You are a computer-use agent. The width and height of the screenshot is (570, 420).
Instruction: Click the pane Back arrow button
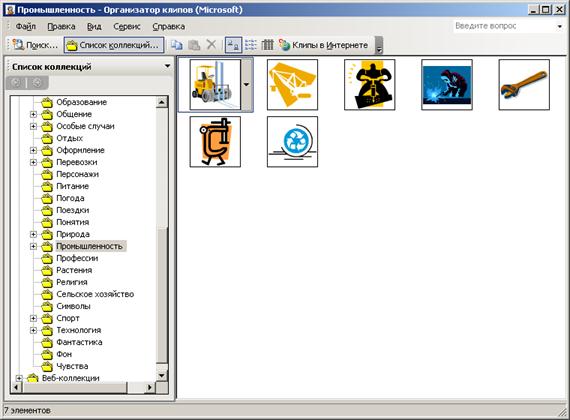point(16,83)
